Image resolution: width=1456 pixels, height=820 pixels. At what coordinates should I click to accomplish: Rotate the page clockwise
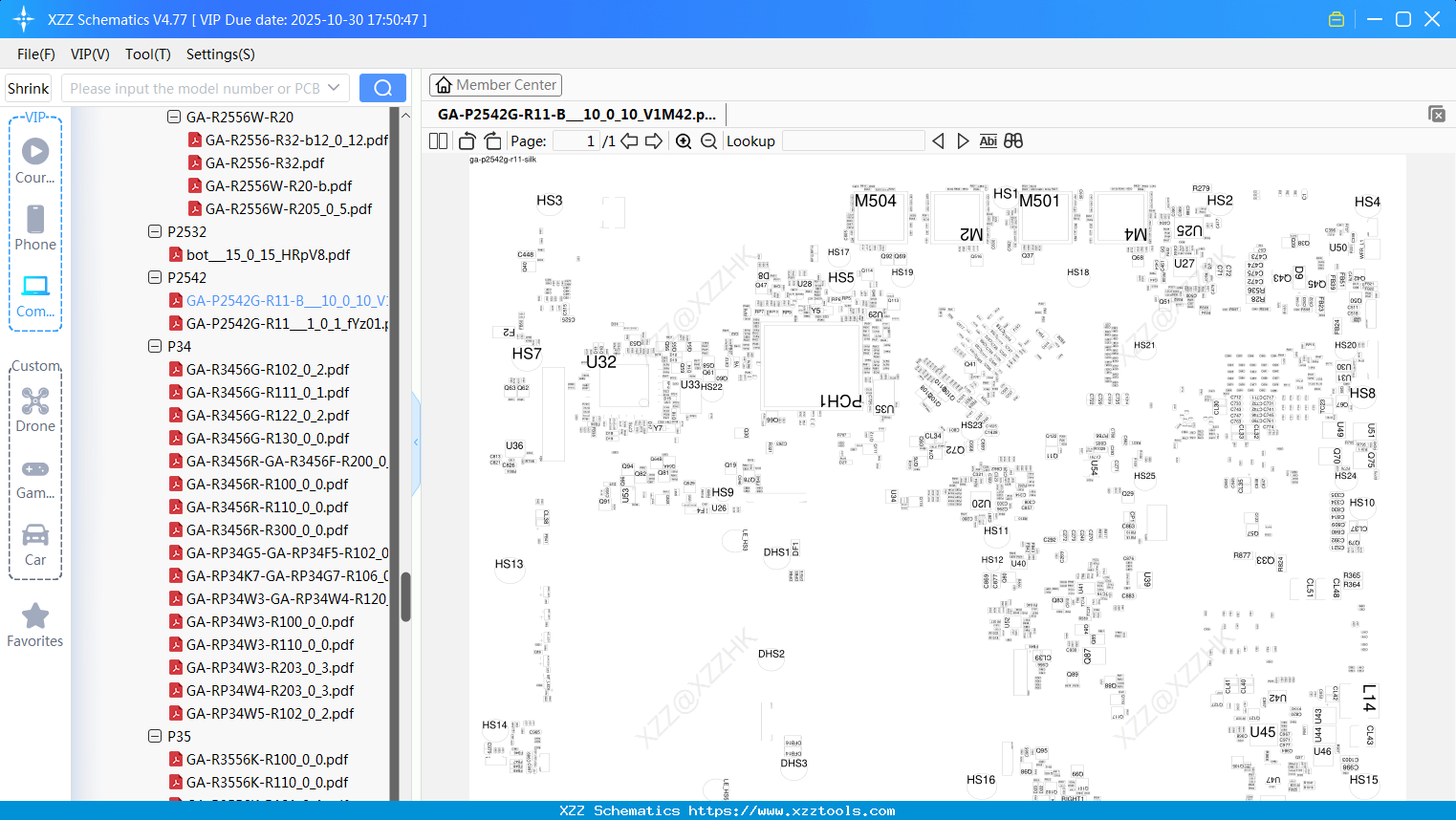click(x=492, y=140)
